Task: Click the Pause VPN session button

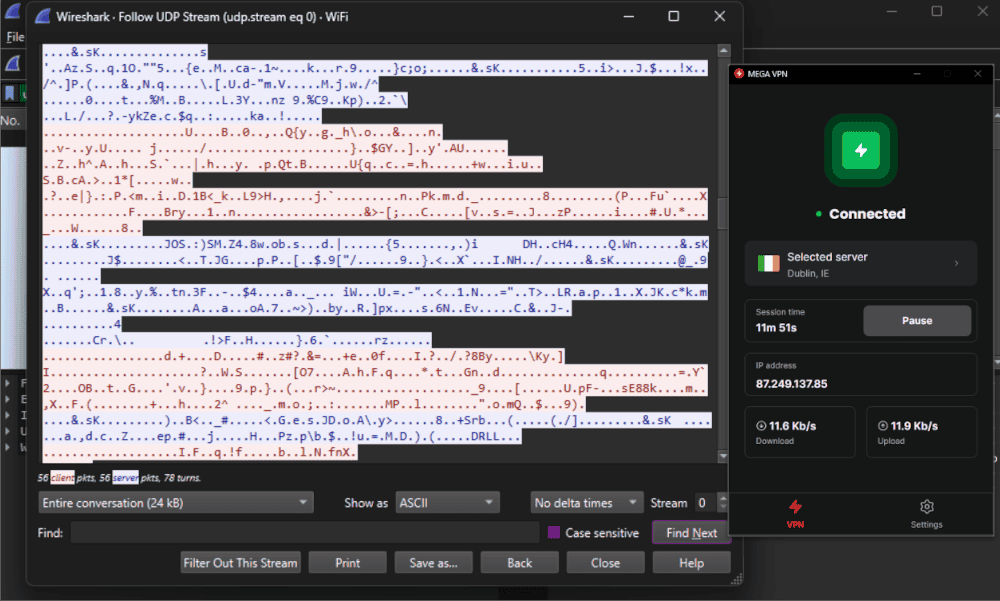Action: pos(917,321)
